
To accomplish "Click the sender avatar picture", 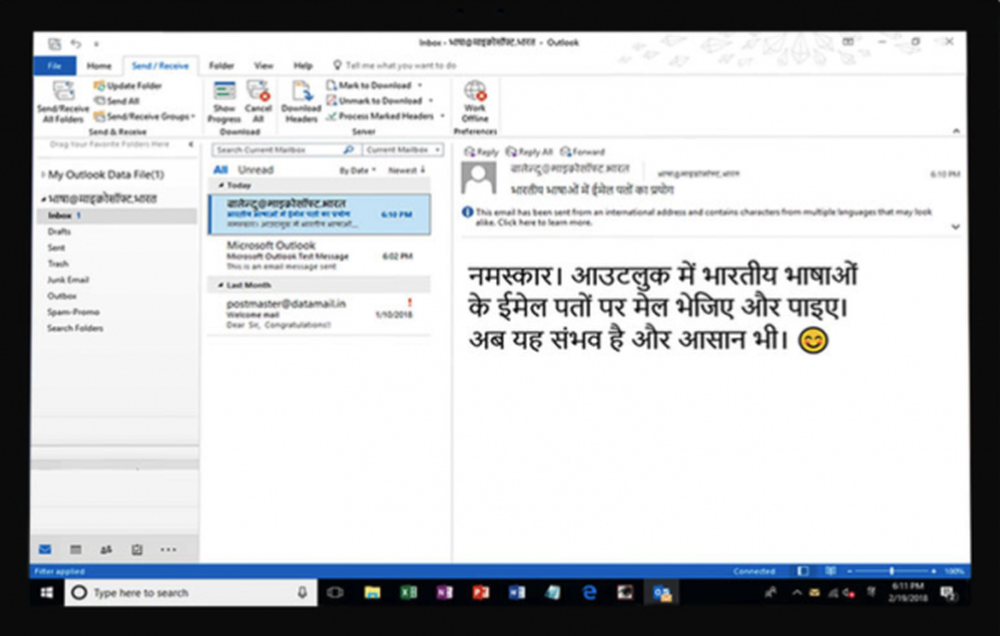I will pyautogui.click(x=479, y=179).
